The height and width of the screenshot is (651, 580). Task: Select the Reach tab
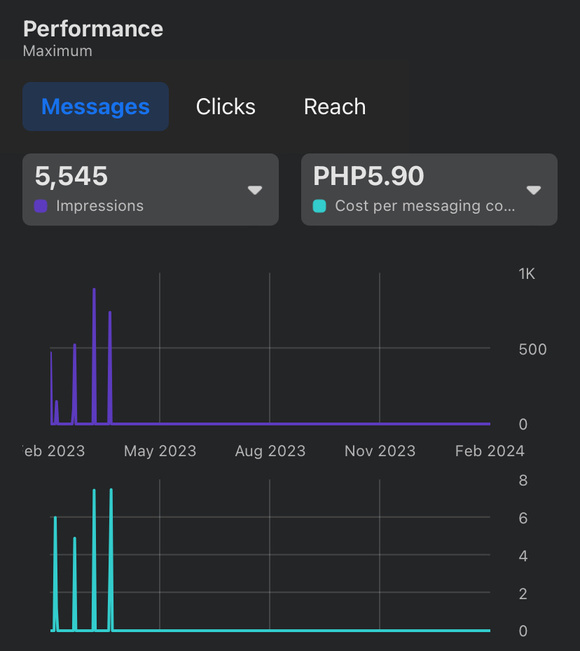pyautogui.click(x=335, y=107)
